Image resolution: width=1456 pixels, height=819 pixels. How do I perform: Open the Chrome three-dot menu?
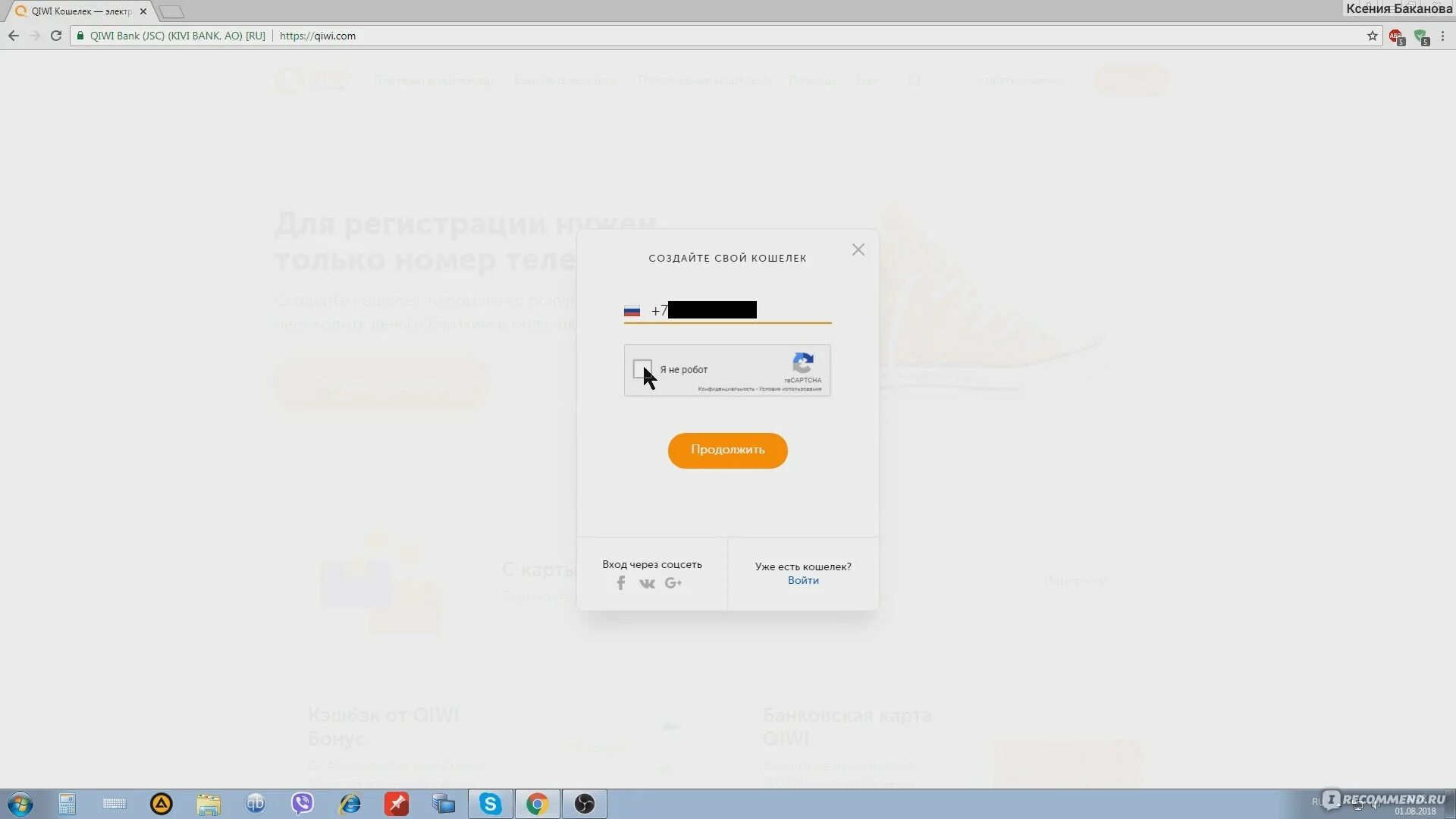click(1443, 36)
